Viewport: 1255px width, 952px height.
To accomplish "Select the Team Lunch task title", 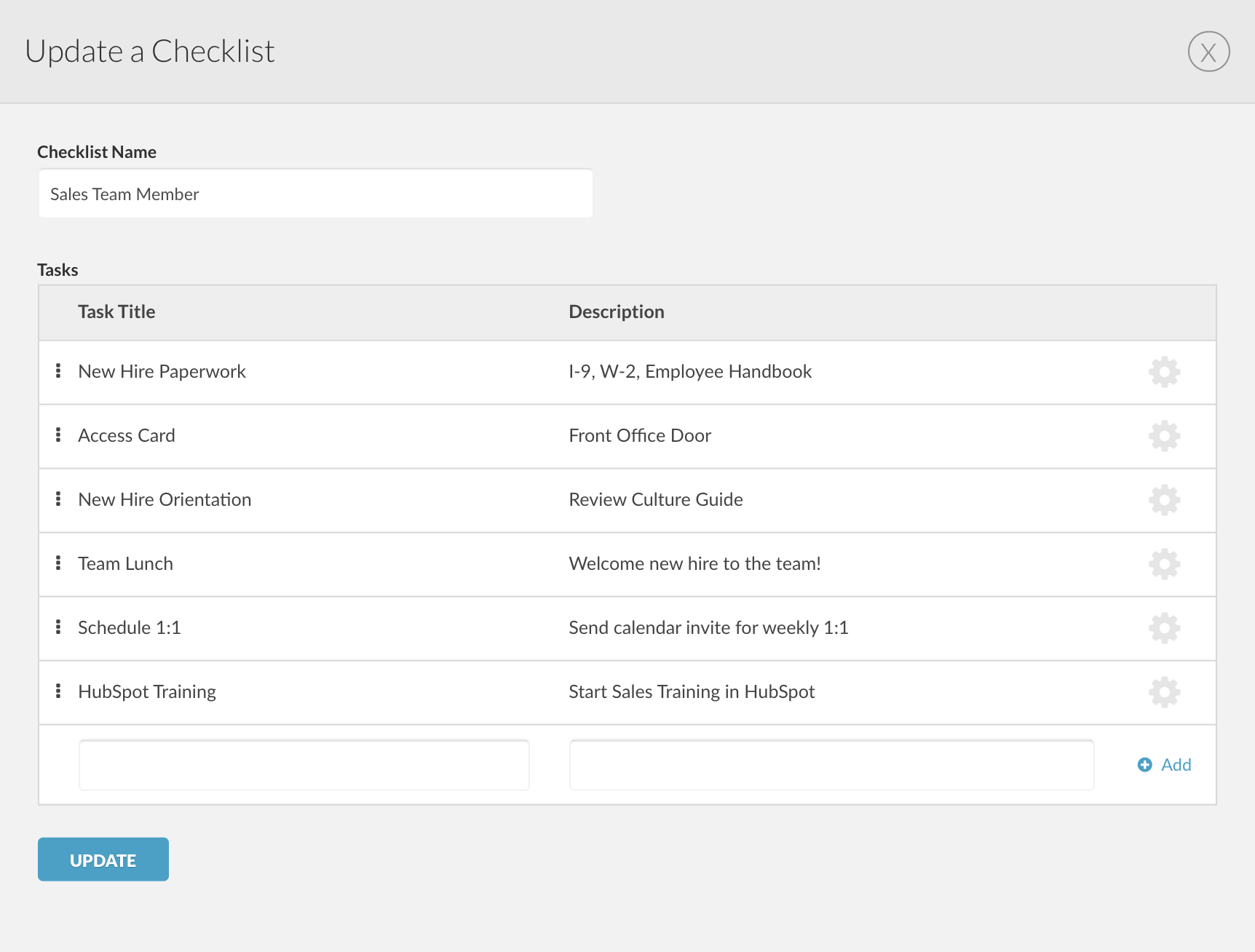I will coord(125,563).
